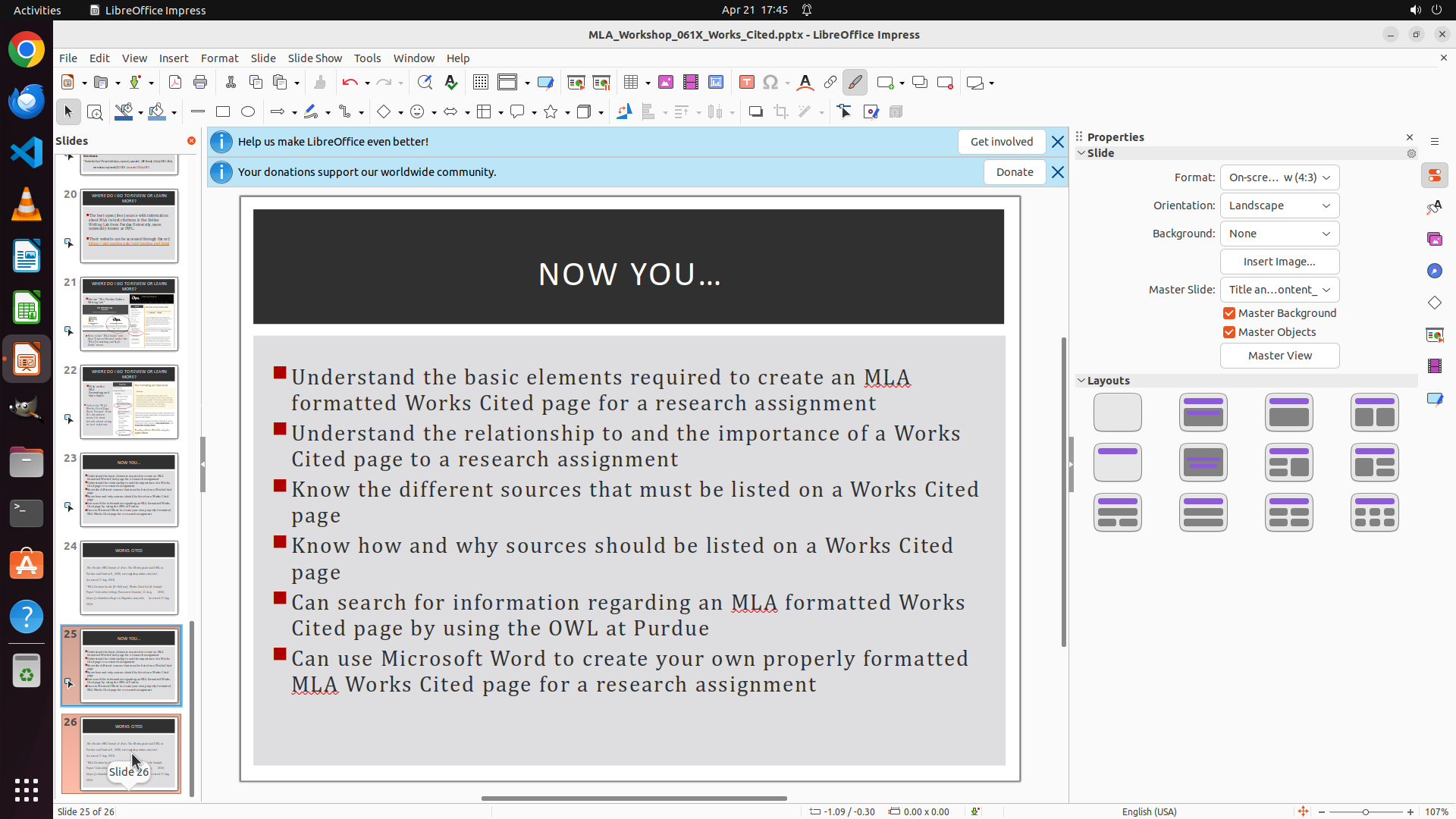Click the Display Grid icon
The width and height of the screenshot is (1456, 819).
[481, 83]
